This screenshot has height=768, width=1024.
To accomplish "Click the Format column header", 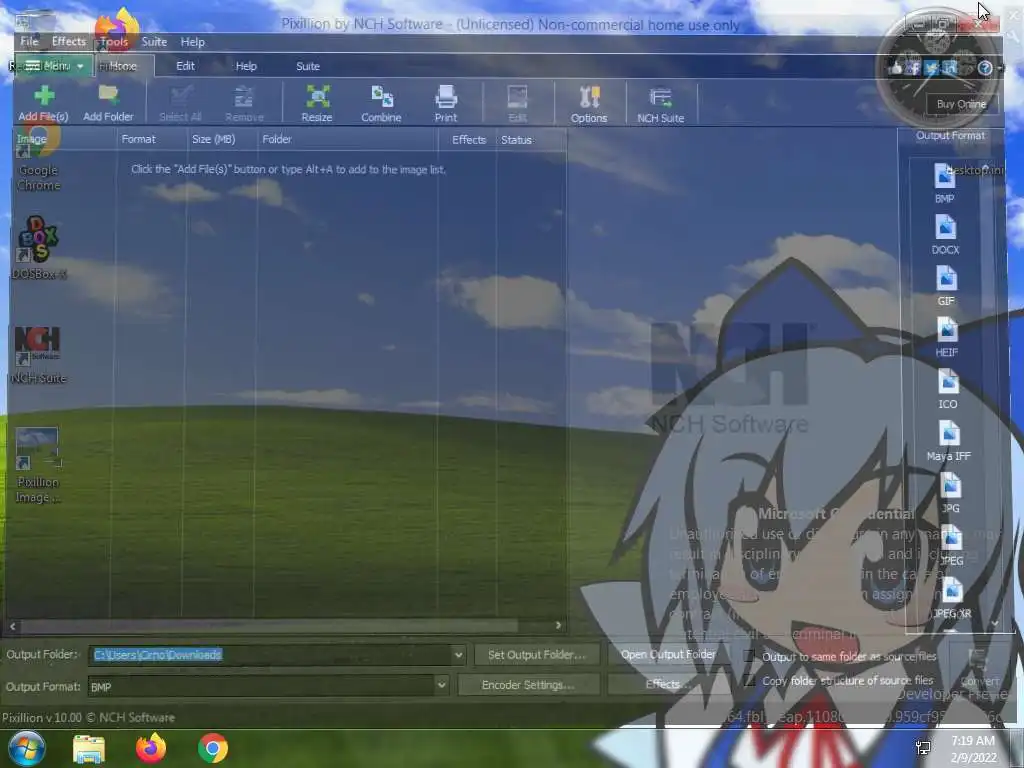I will [151, 139].
